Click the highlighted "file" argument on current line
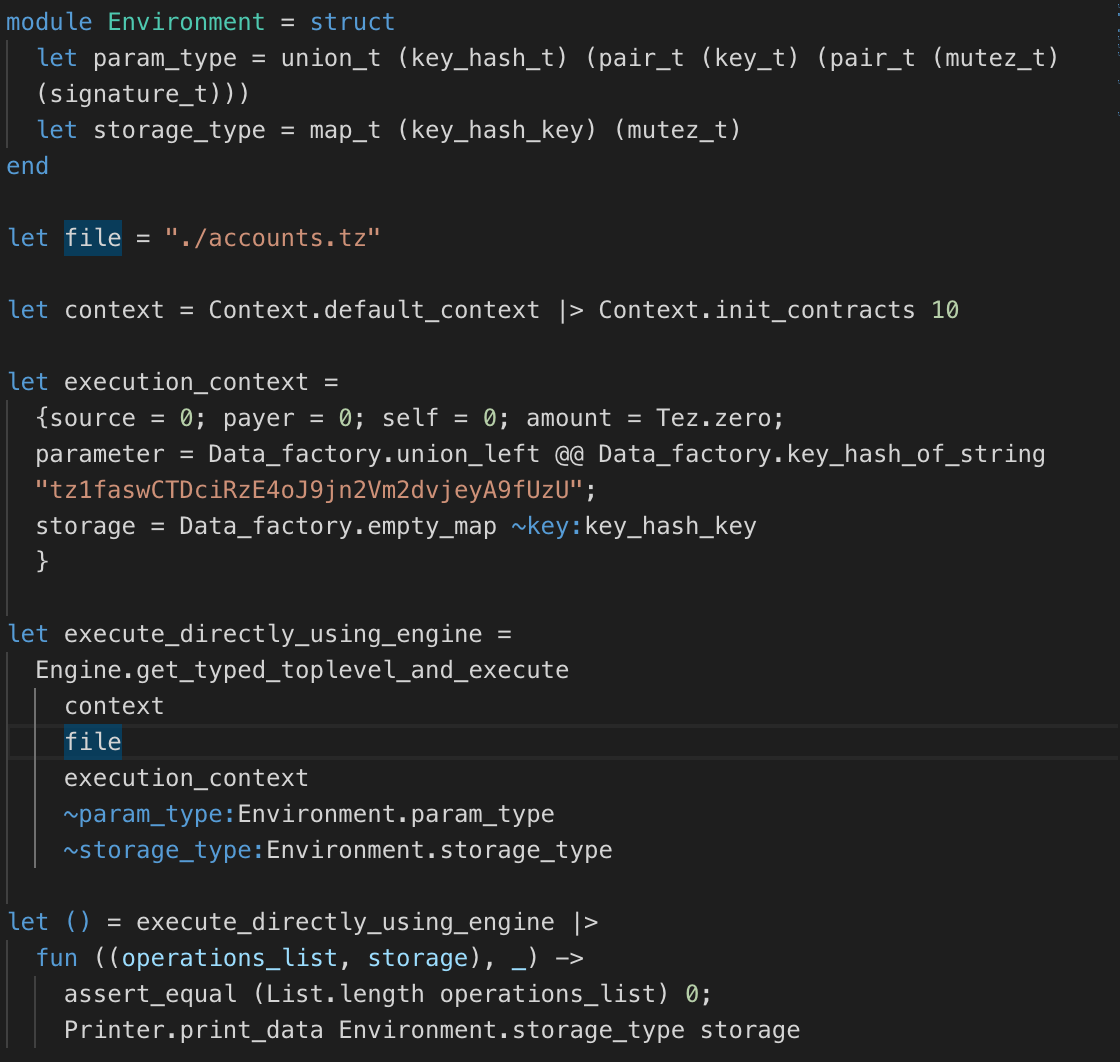The image size is (1120, 1062). click(x=92, y=741)
